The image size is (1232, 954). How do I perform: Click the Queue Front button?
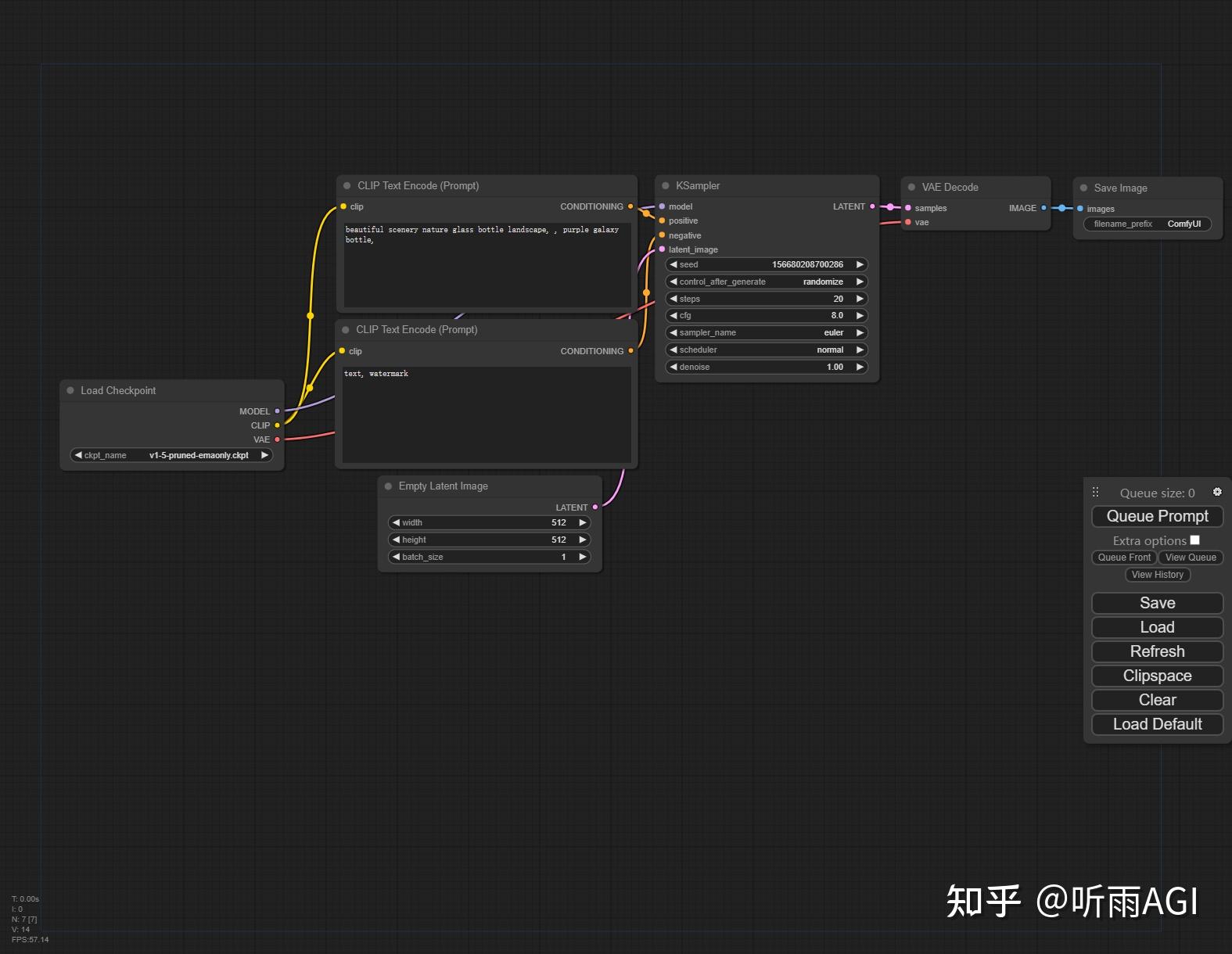(1124, 558)
